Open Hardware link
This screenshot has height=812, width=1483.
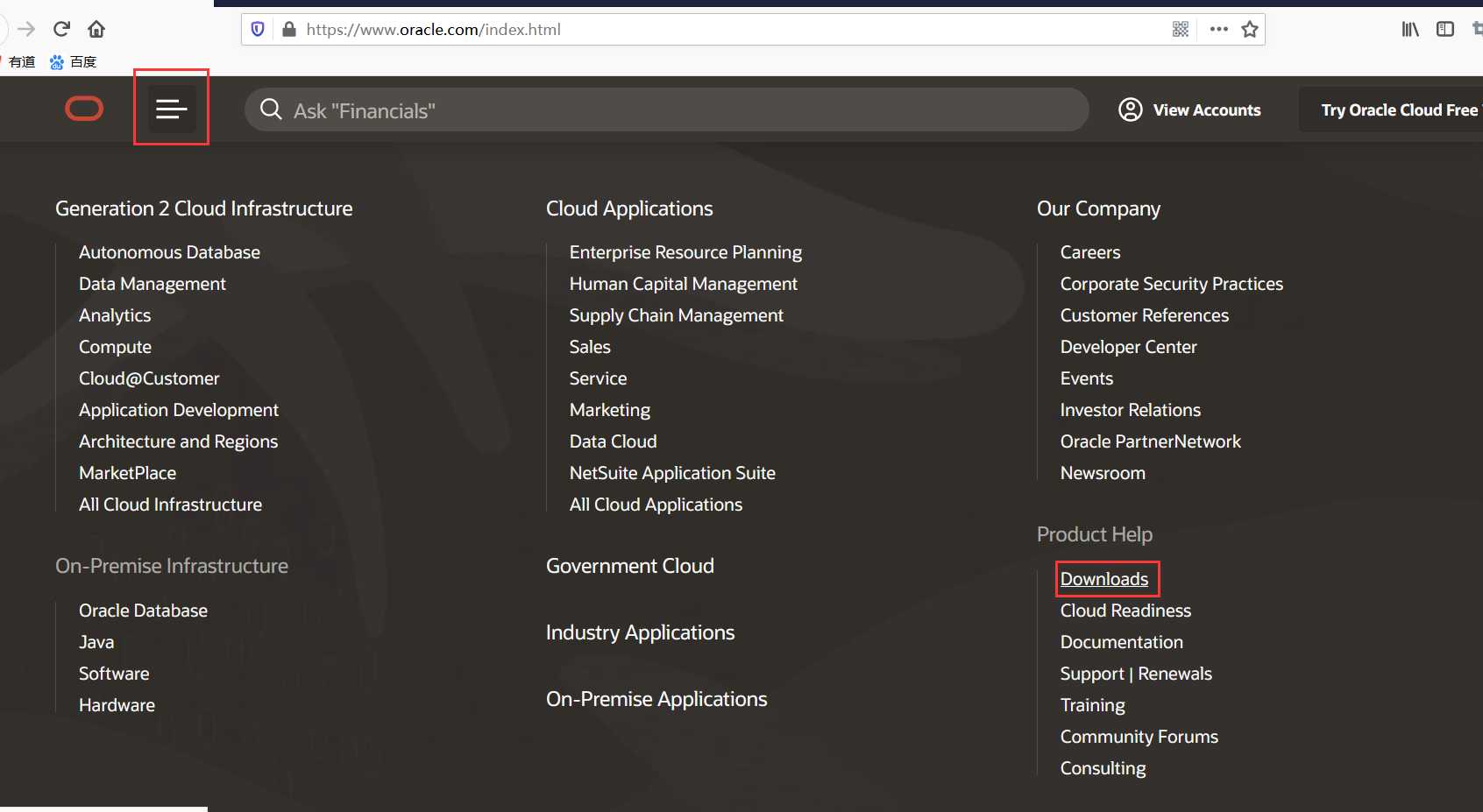[117, 705]
